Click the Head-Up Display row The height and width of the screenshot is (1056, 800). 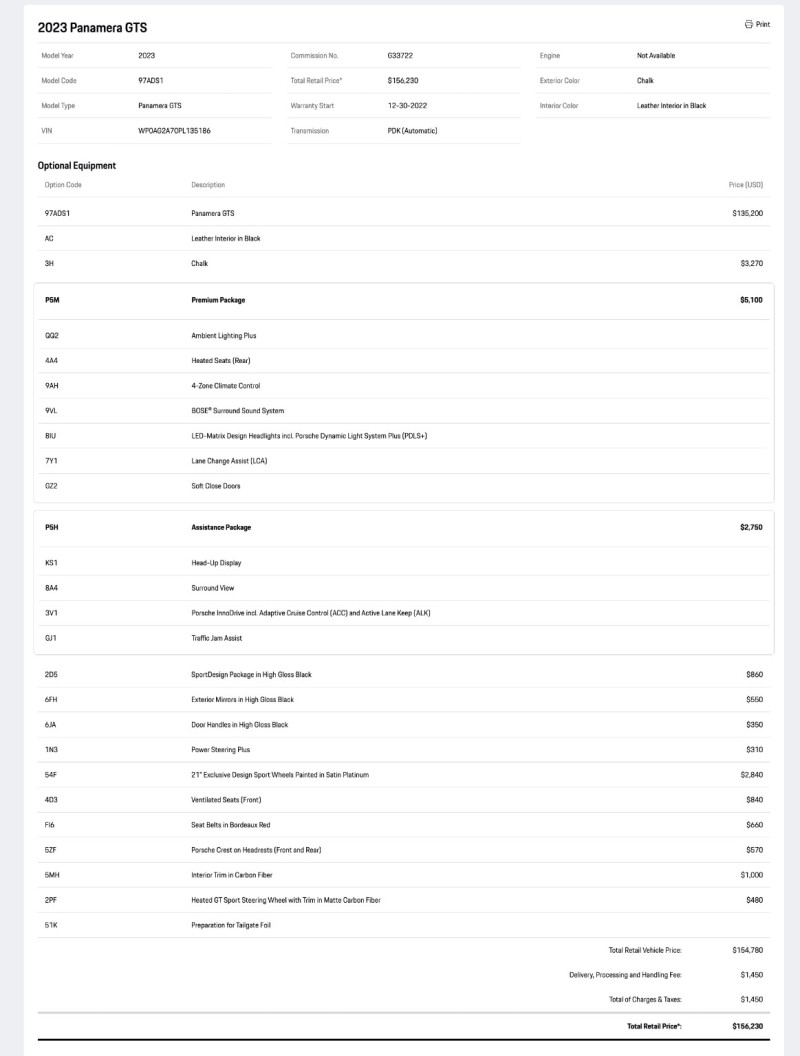(404, 563)
